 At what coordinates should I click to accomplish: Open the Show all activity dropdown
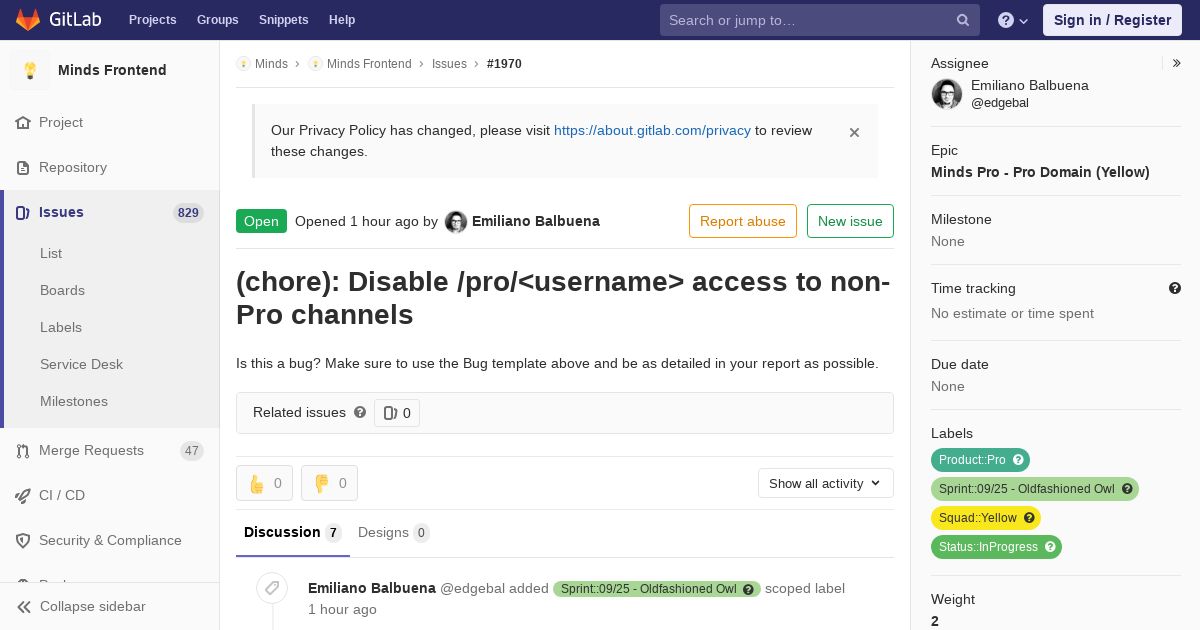(825, 483)
